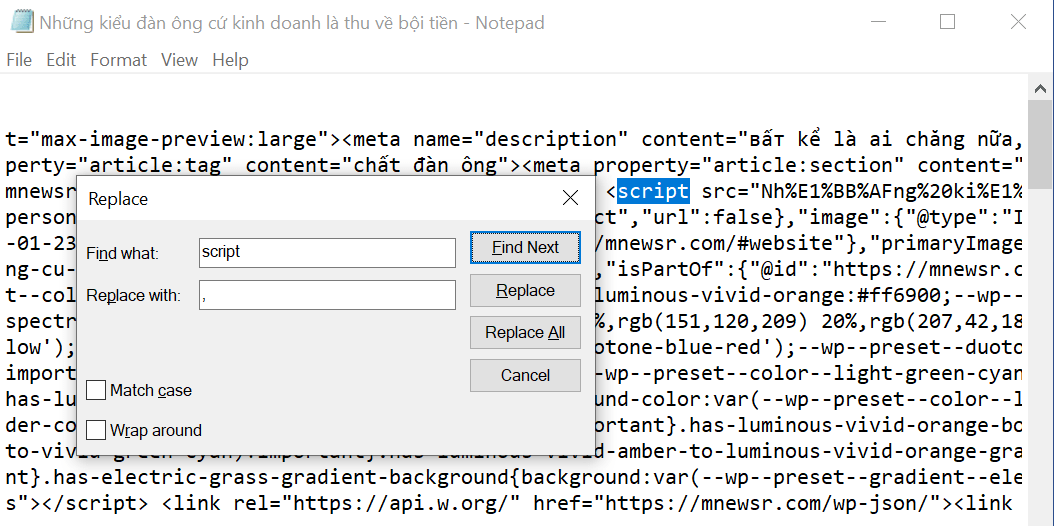Click the text "rgb(151,120,209)"

[x=714, y=322]
